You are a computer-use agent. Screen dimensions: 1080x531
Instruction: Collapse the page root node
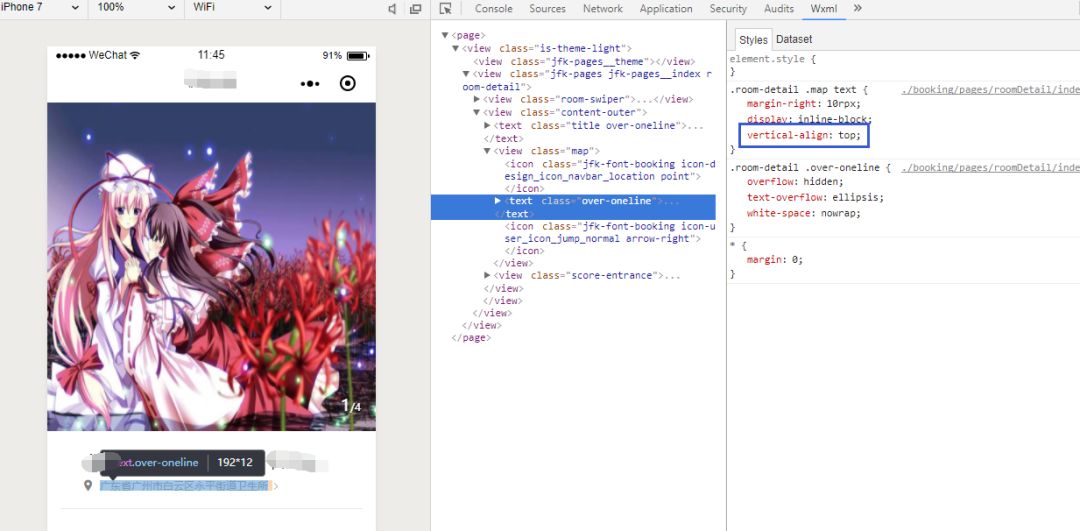445,36
